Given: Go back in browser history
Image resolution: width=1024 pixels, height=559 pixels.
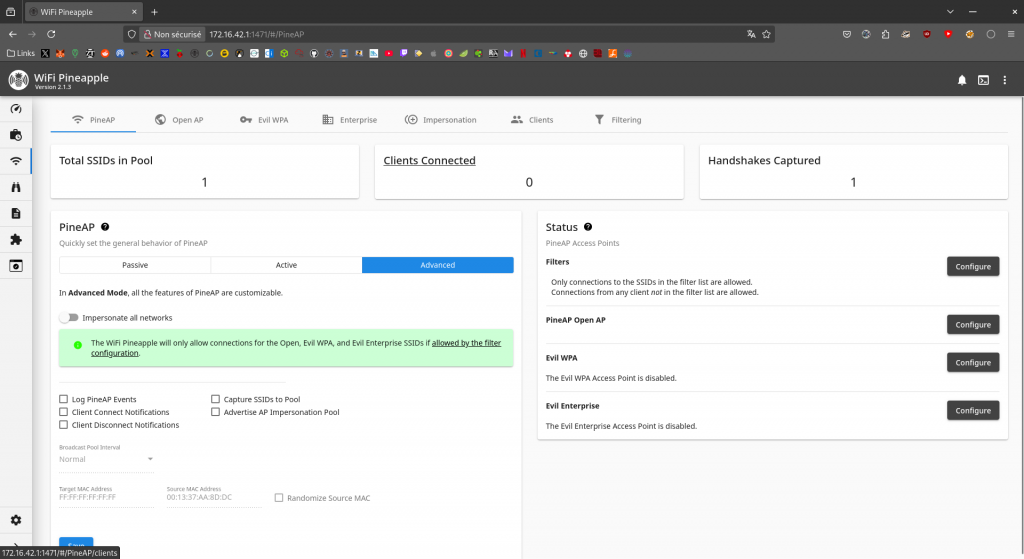Looking at the screenshot, I should coord(12,34).
